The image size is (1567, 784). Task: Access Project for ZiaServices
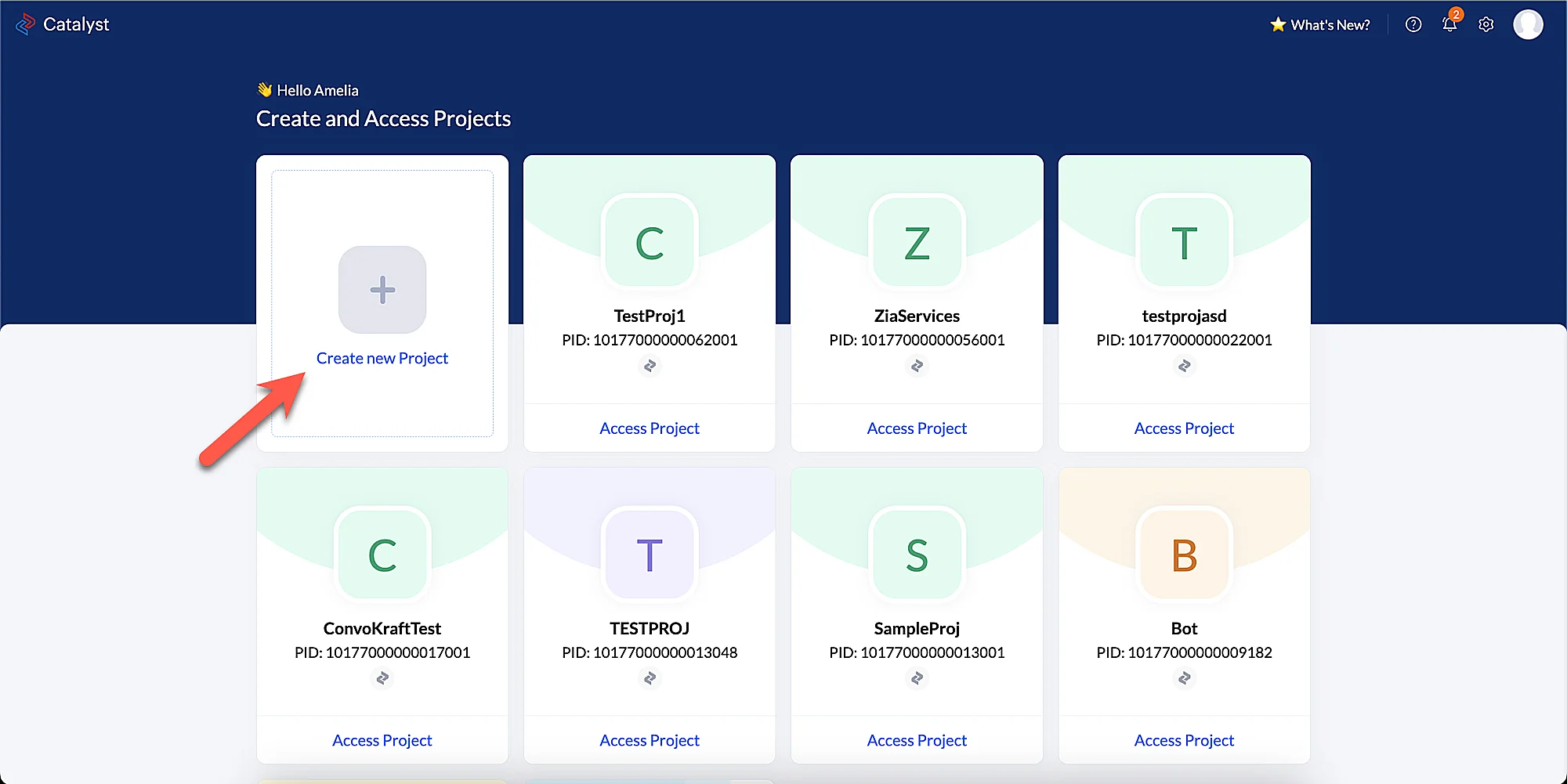[917, 428]
